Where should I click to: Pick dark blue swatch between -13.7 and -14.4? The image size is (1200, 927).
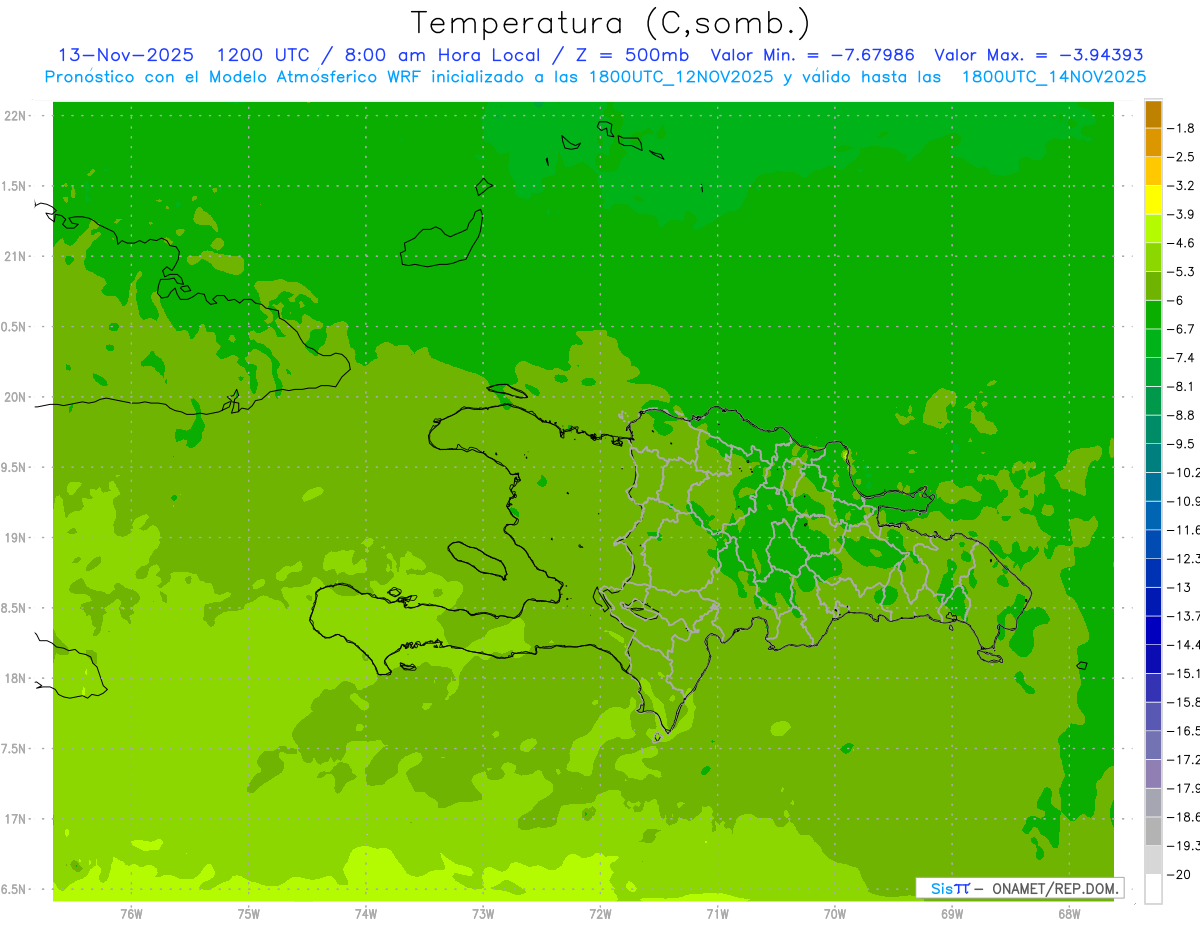(1153, 630)
